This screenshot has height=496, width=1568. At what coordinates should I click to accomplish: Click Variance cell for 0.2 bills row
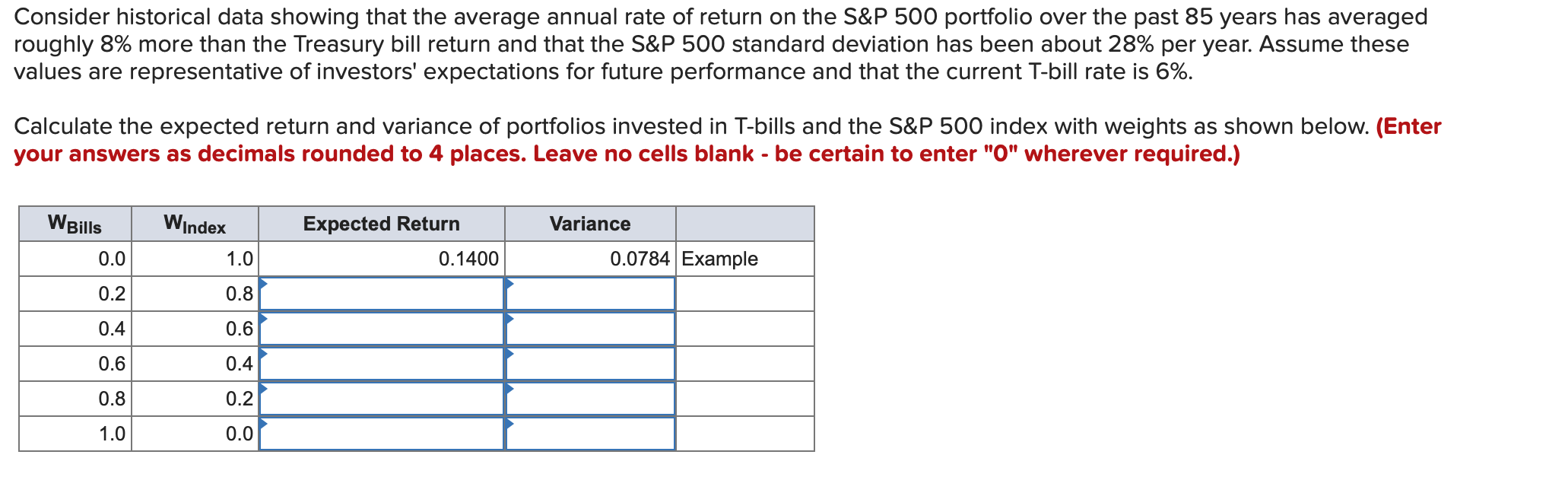[590, 294]
